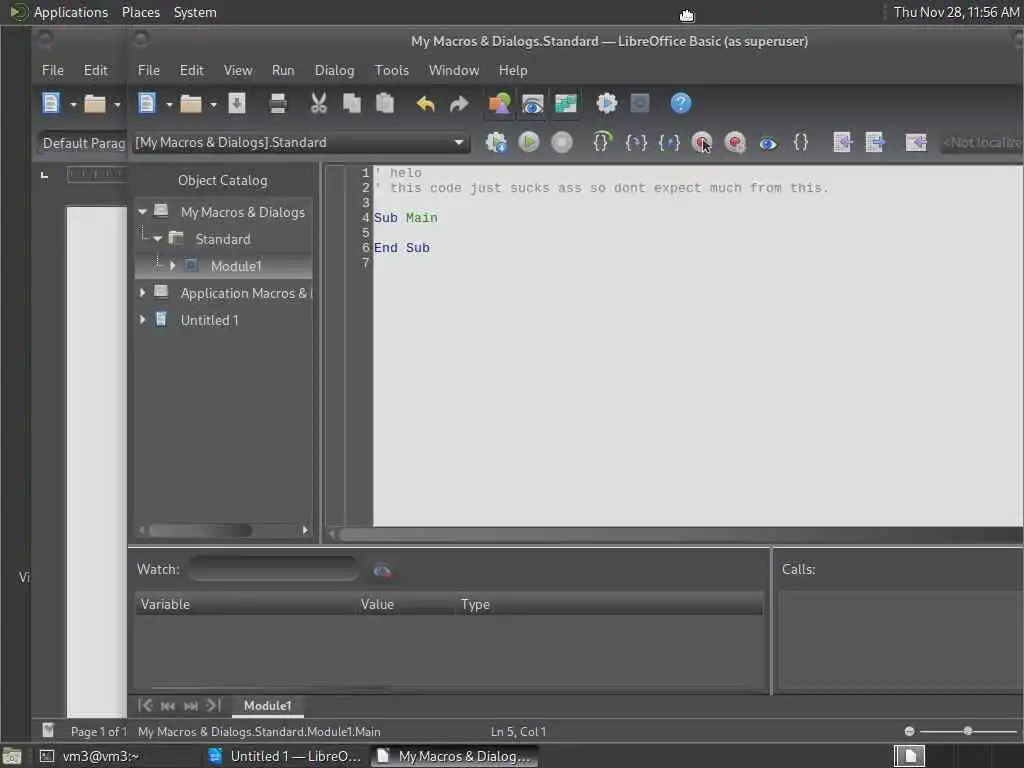Click the Copy icon
This screenshot has height=768, width=1024.
click(x=352, y=103)
